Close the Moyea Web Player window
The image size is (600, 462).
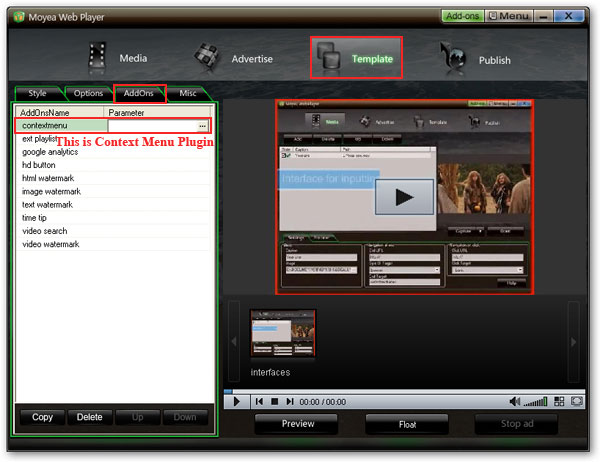(569, 16)
